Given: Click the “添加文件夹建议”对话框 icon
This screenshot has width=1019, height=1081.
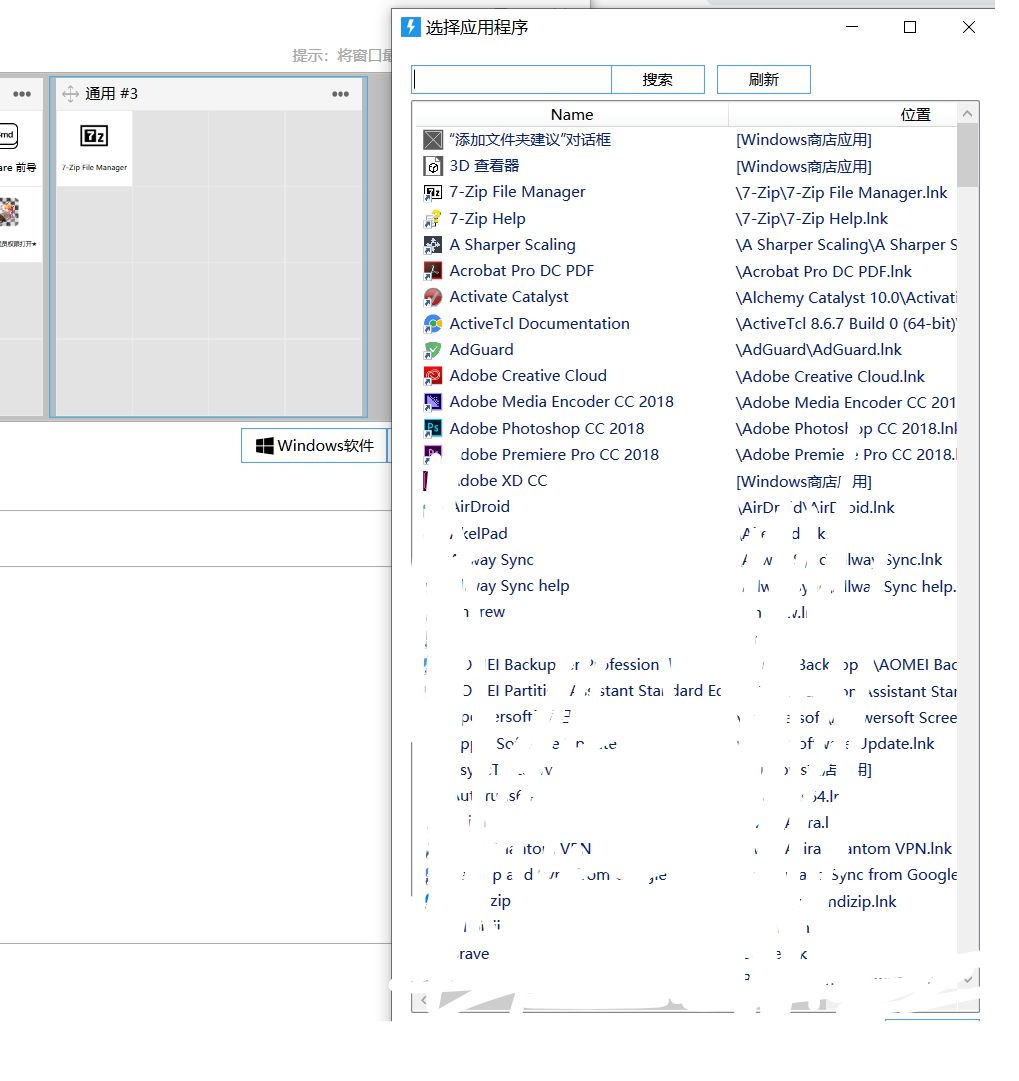Looking at the screenshot, I should click(x=432, y=140).
